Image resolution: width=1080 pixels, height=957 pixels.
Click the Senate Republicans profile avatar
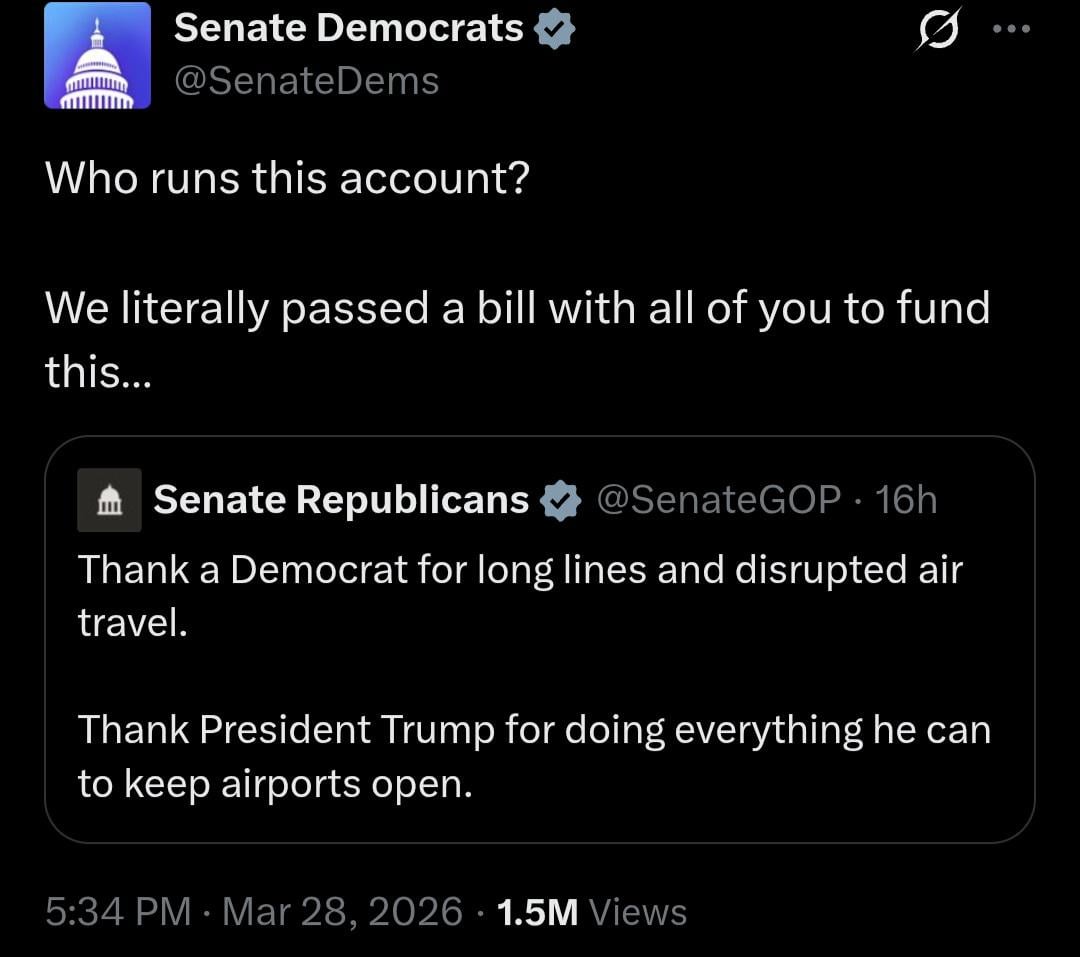coord(109,499)
